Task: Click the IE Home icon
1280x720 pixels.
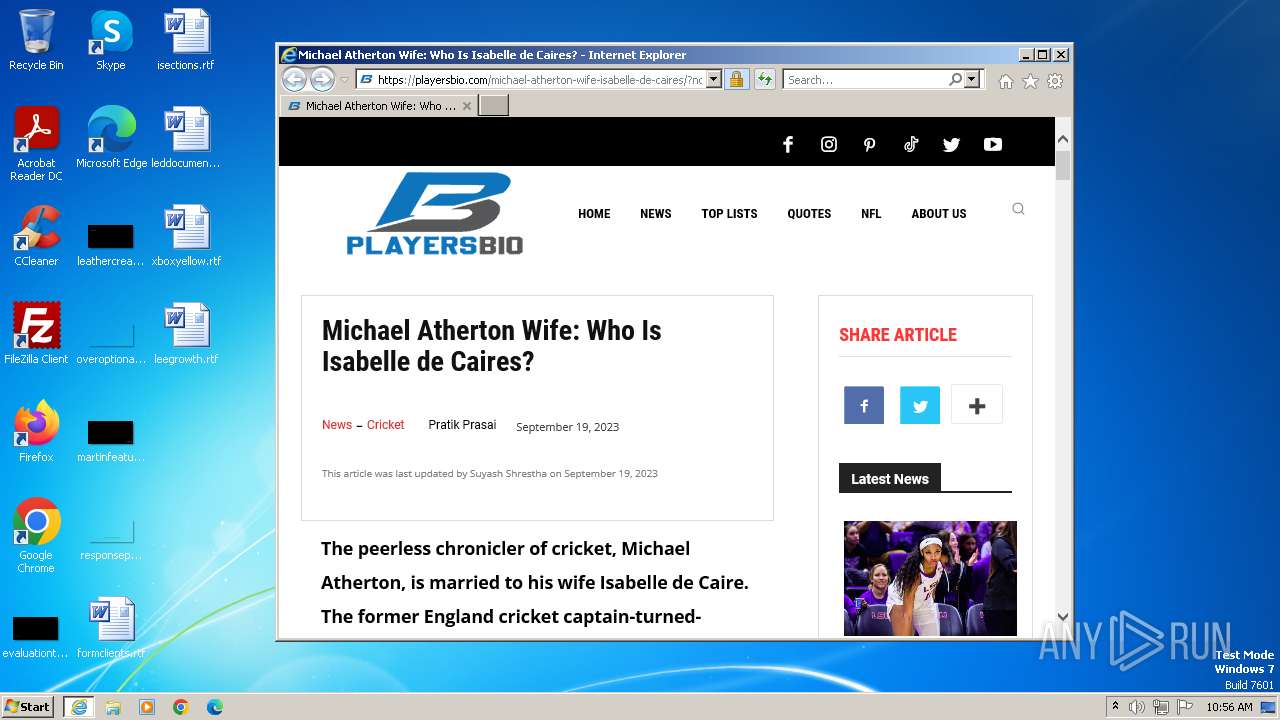Action: tap(1006, 81)
